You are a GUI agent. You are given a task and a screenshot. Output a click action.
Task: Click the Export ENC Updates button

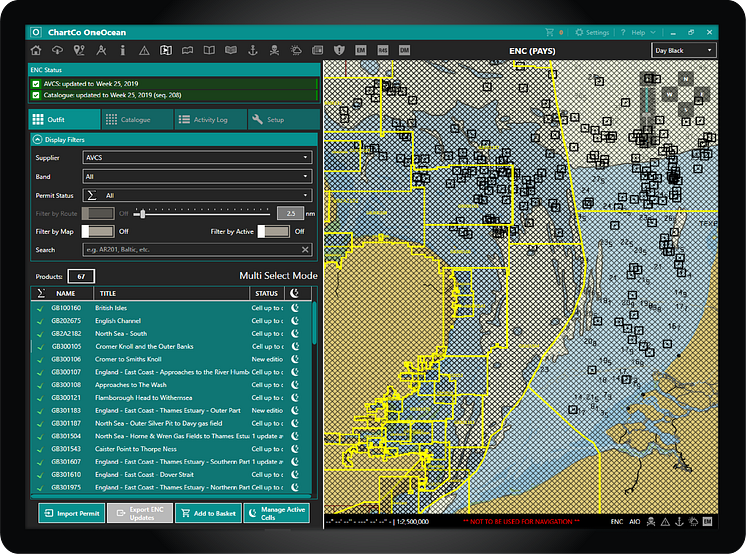pyautogui.click(x=140, y=513)
